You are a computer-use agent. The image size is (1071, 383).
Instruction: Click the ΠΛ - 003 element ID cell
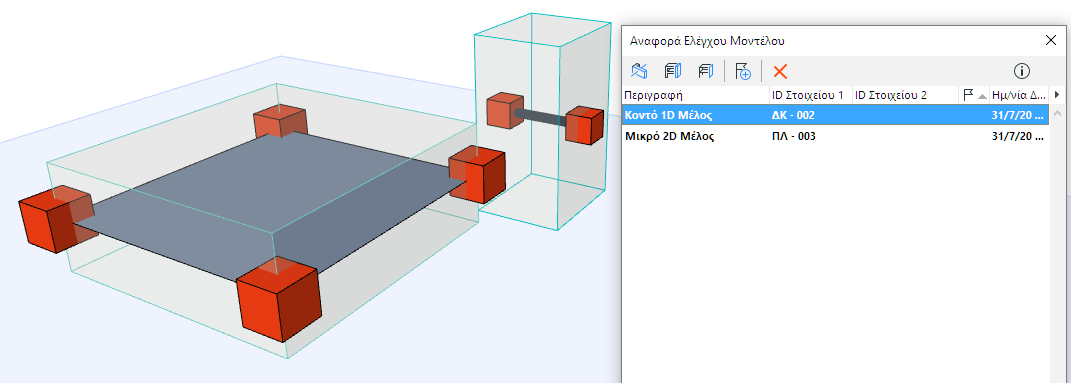click(x=794, y=137)
